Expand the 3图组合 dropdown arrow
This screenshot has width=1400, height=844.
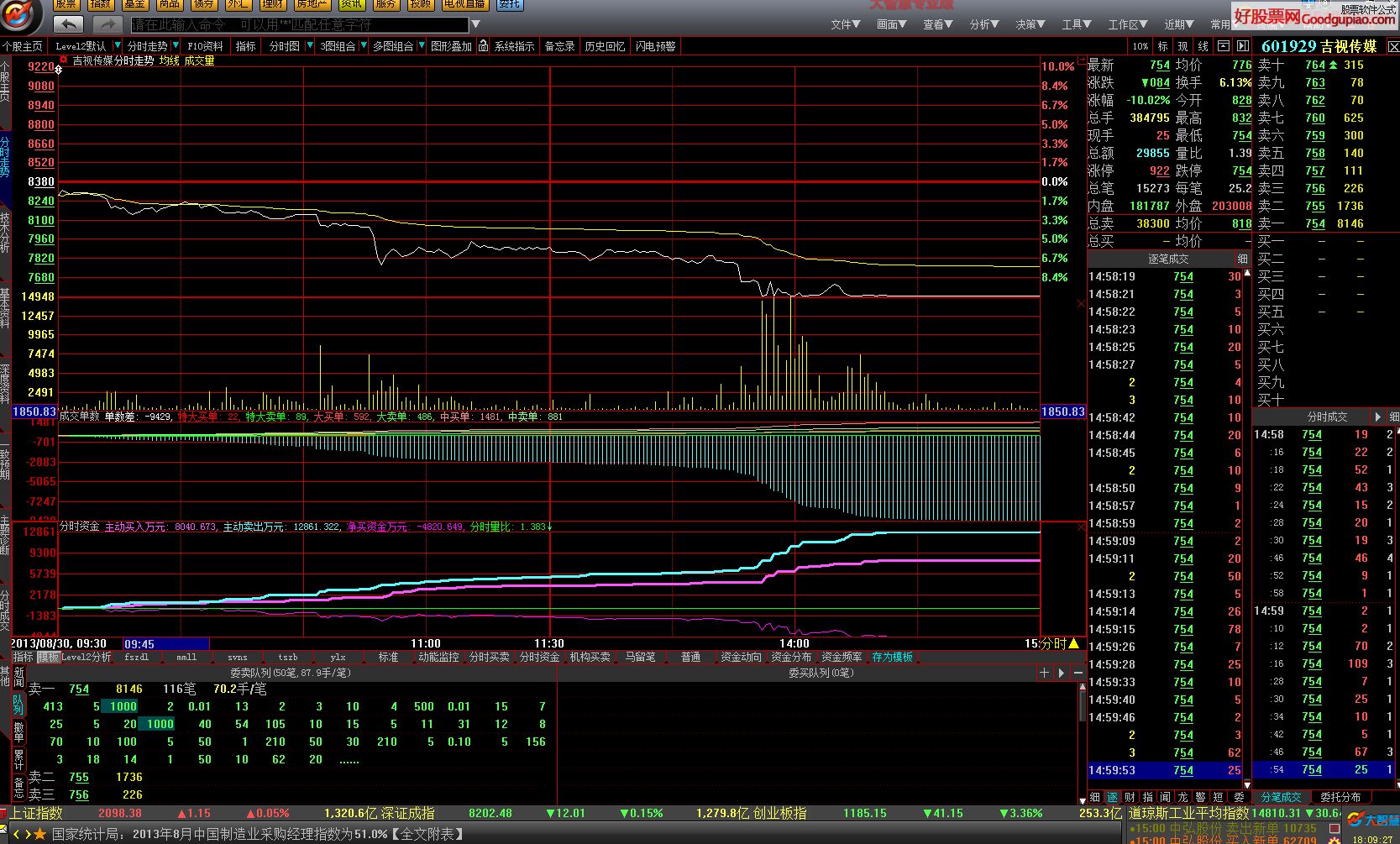(364, 46)
